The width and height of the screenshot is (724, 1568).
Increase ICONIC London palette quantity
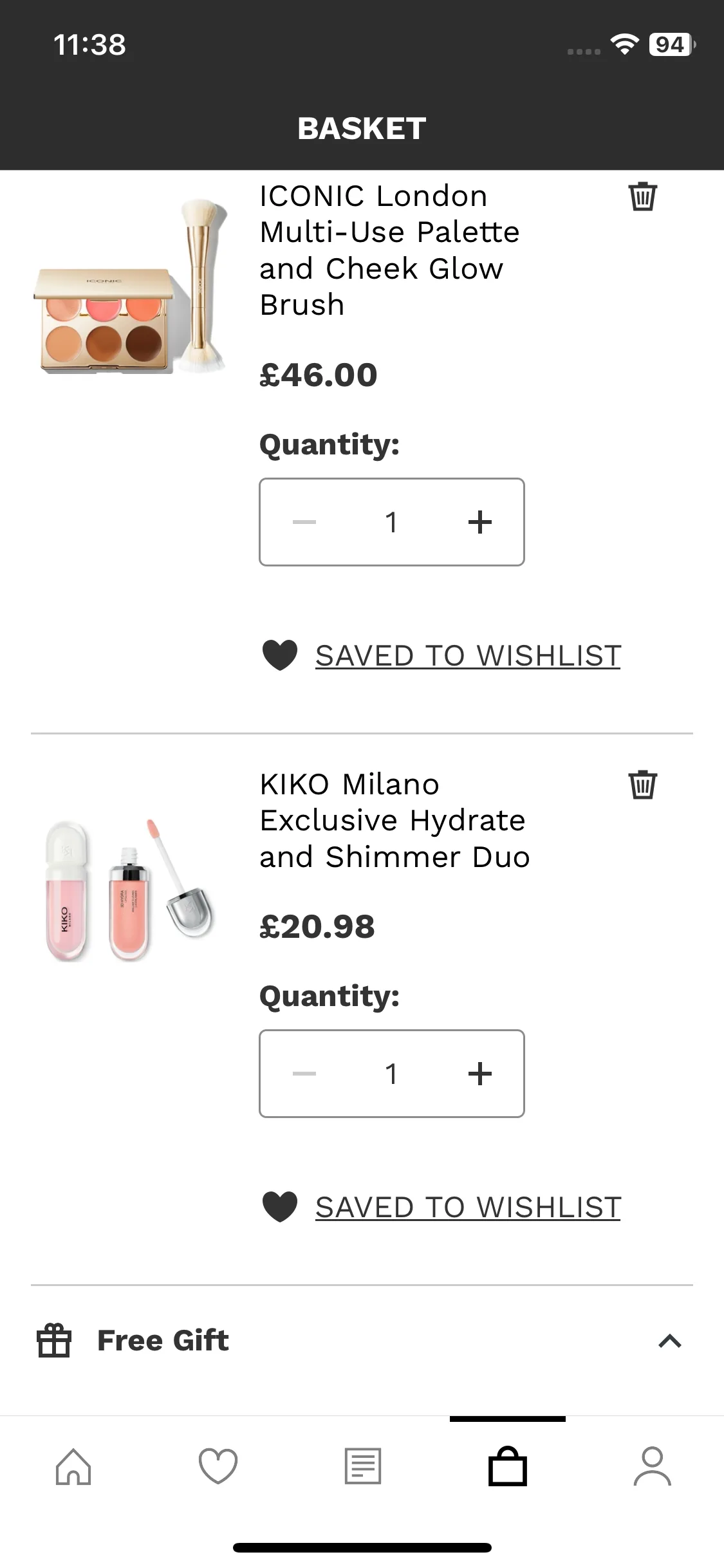[x=480, y=522]
